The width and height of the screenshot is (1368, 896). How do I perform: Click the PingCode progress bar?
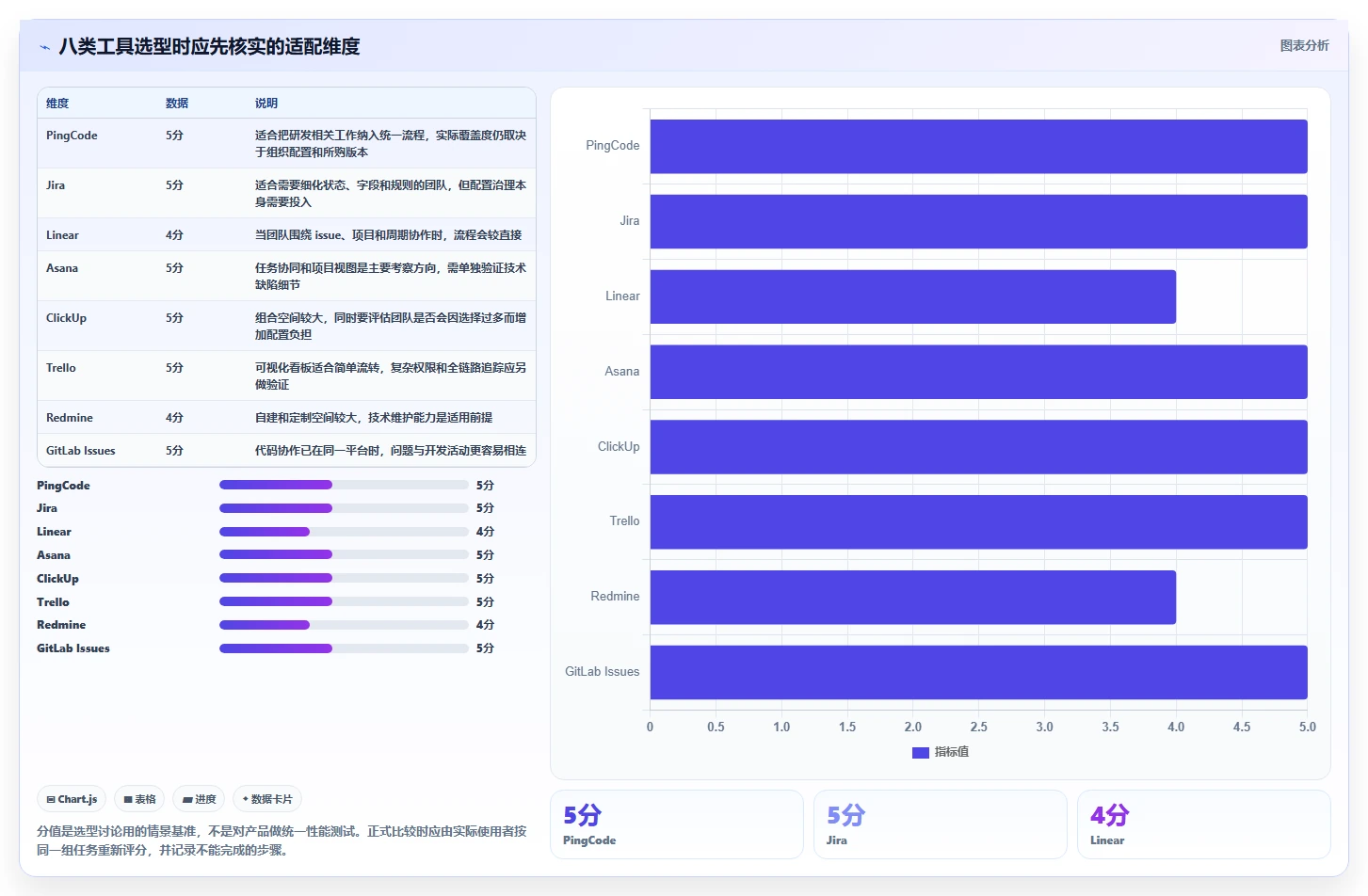coord(344,485)
